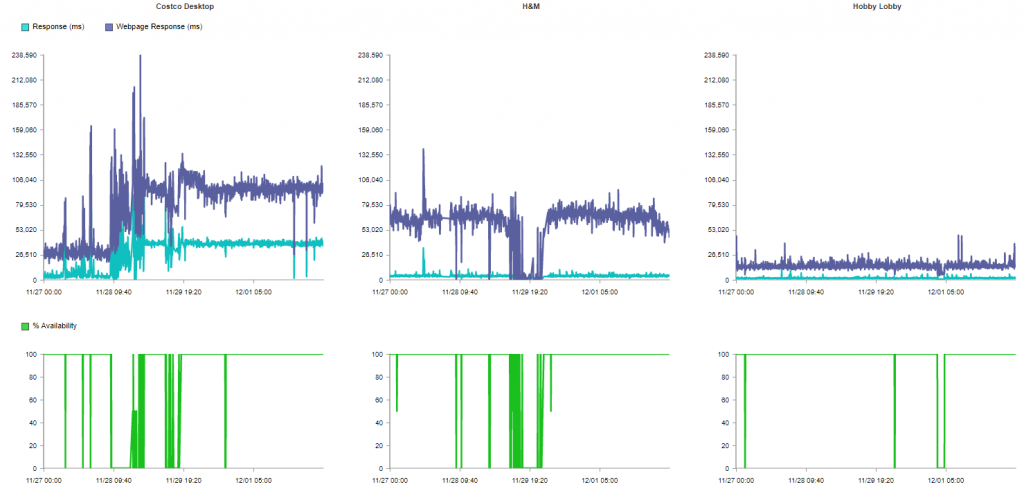Screen dimensions: 1024x498
Task: Click the cyan Response (ms) legend swatch
Action: pyautogui.click(x=25, y=27)
